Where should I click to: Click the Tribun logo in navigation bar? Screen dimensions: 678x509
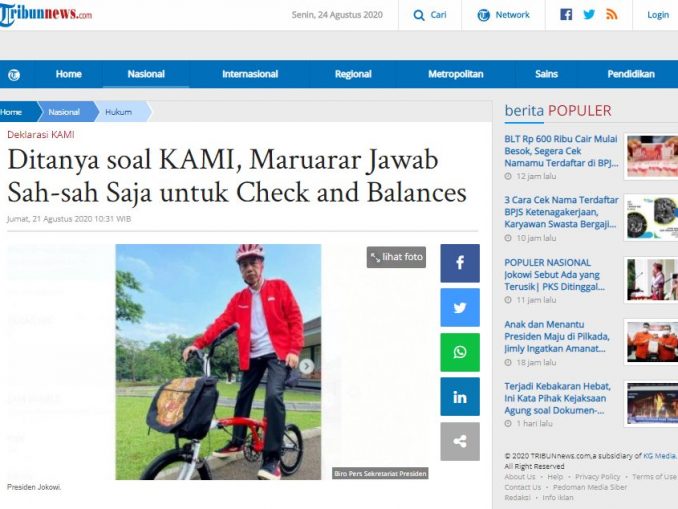(x=14, y=75)
